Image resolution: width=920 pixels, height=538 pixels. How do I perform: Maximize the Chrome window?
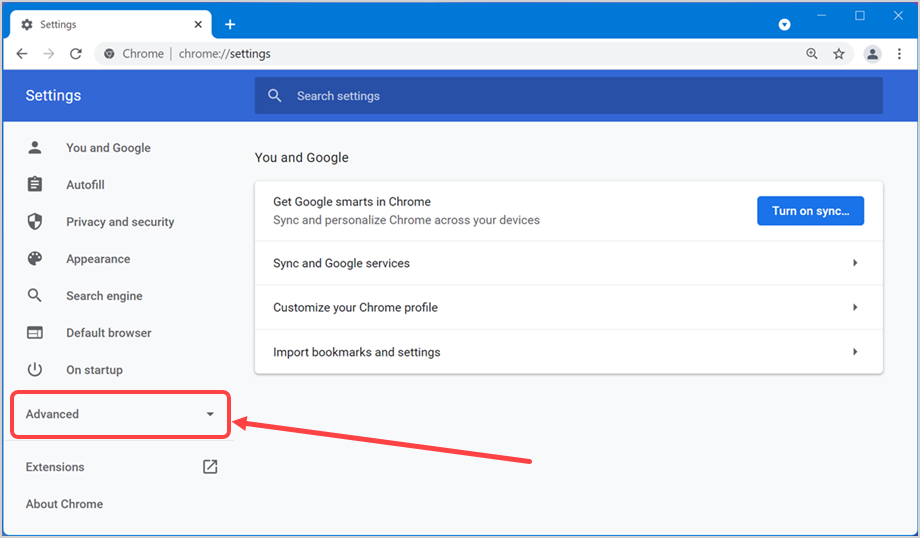[860, 16]
